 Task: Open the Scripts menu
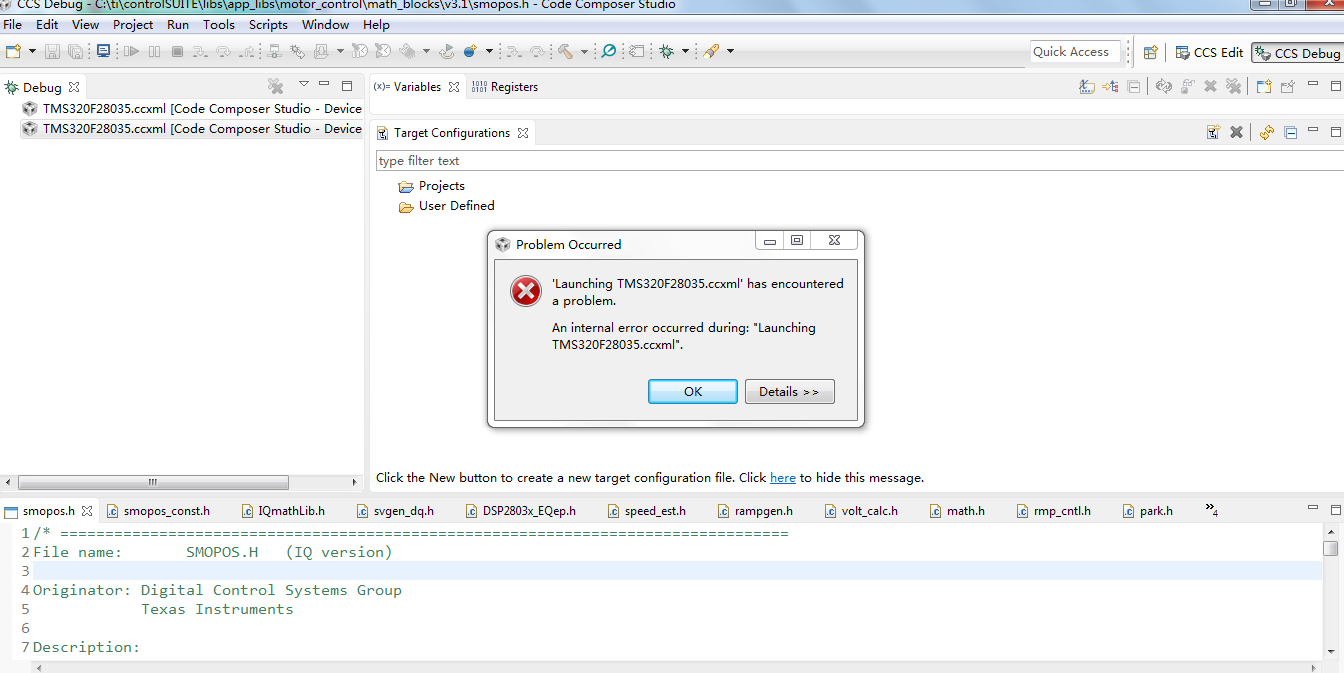268,24
